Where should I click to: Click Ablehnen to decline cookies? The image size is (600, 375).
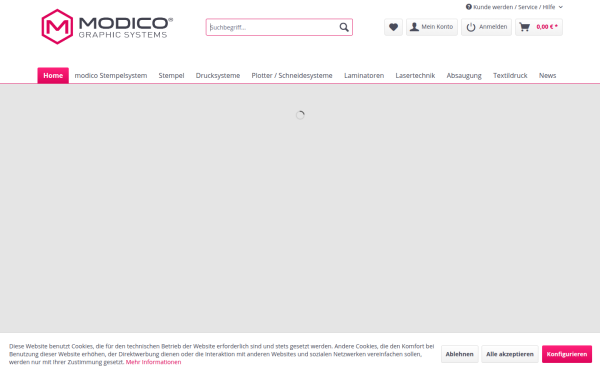[x=460, y=354]
